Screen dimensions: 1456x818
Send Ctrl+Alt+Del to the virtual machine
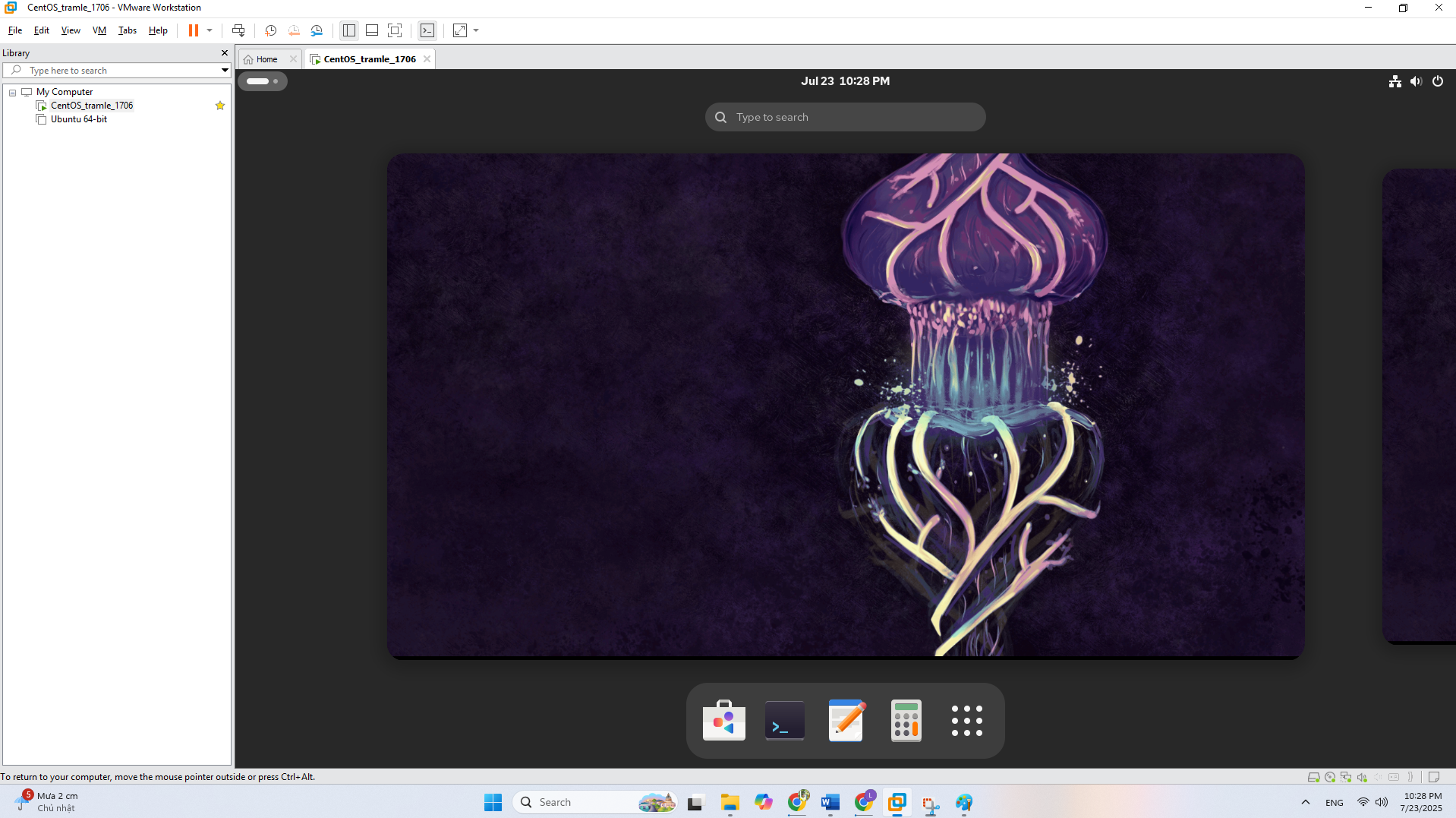[x=238, y=30]
